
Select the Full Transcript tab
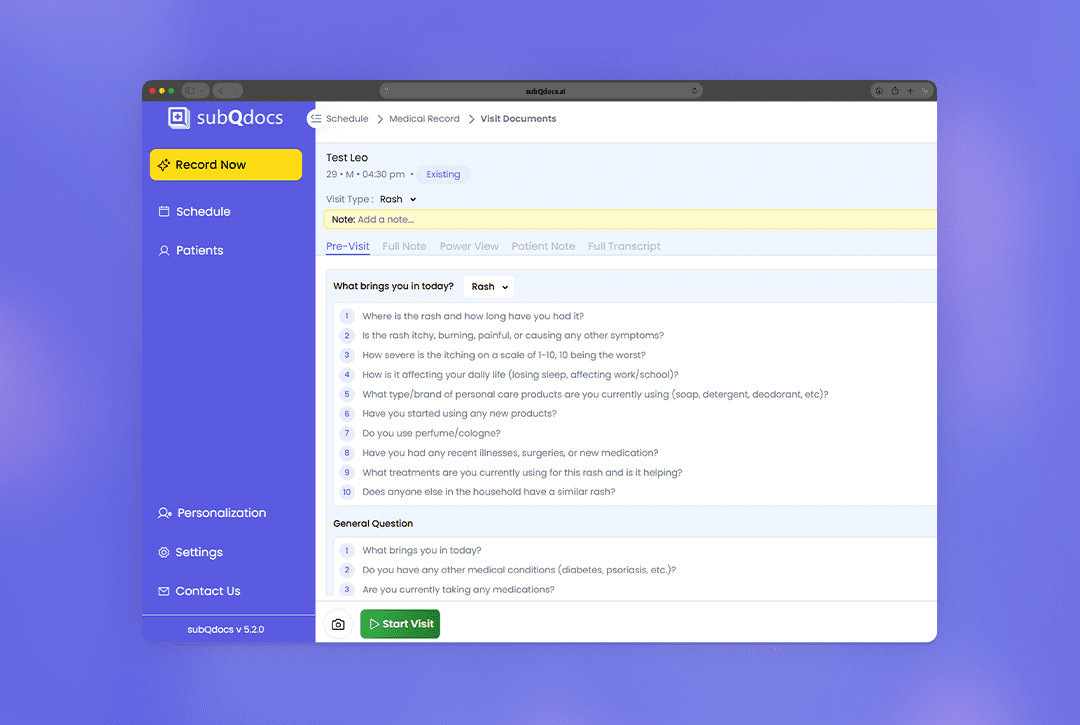(624, 246)
